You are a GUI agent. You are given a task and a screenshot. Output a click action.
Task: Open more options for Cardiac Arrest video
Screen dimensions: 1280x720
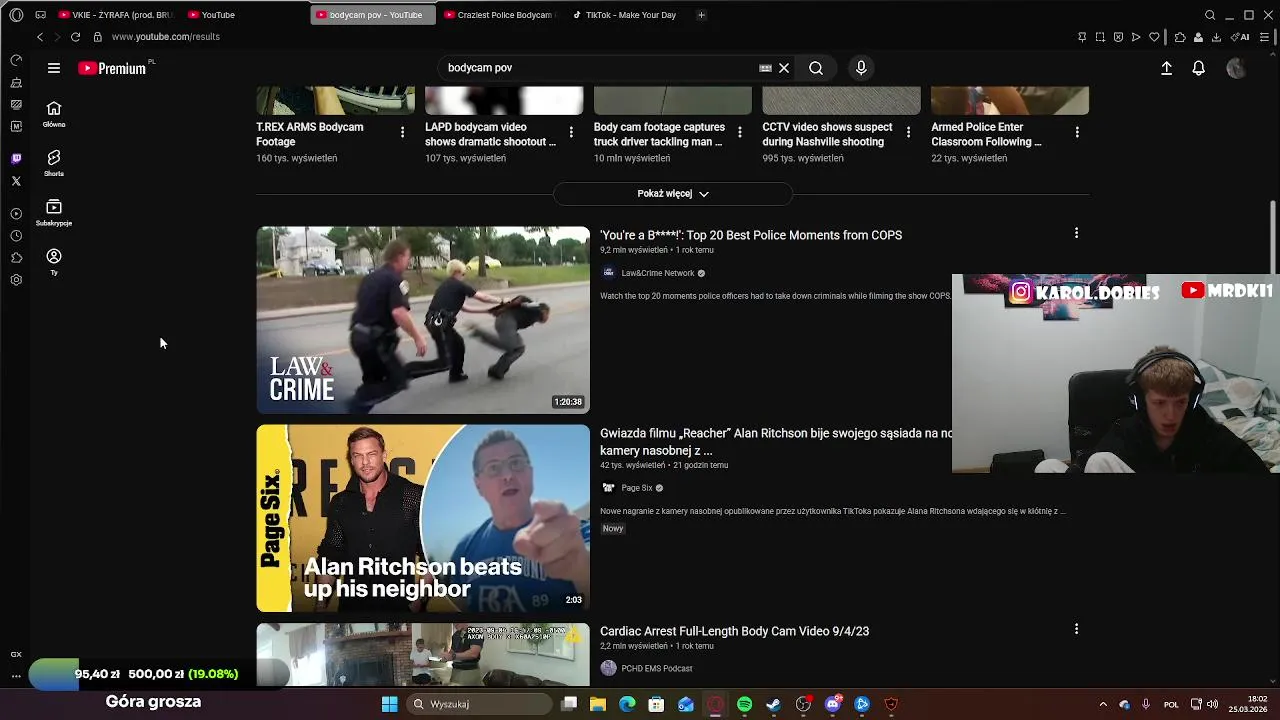(x=1076, y=629)
